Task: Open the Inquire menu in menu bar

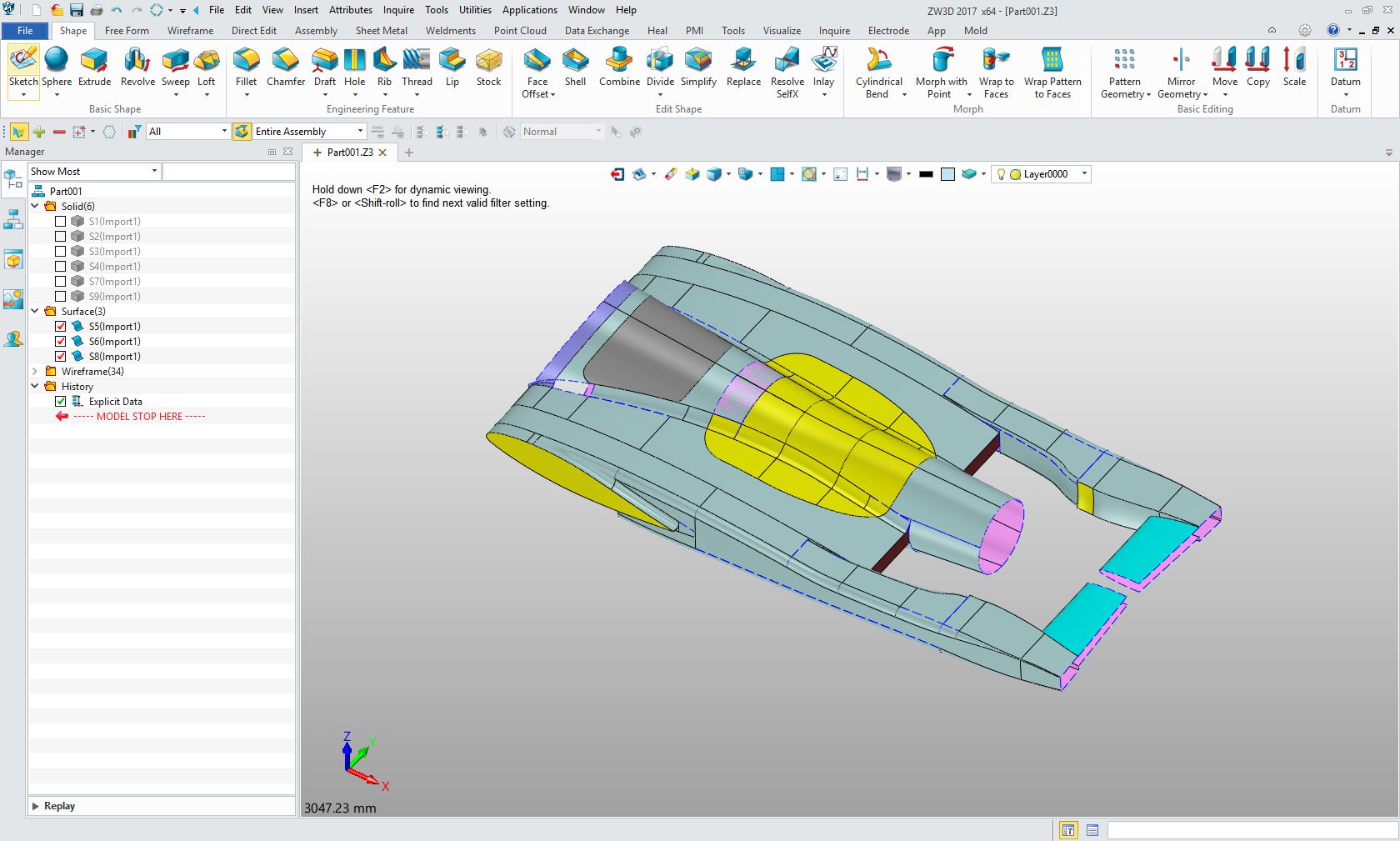Action: pos(398,10)
